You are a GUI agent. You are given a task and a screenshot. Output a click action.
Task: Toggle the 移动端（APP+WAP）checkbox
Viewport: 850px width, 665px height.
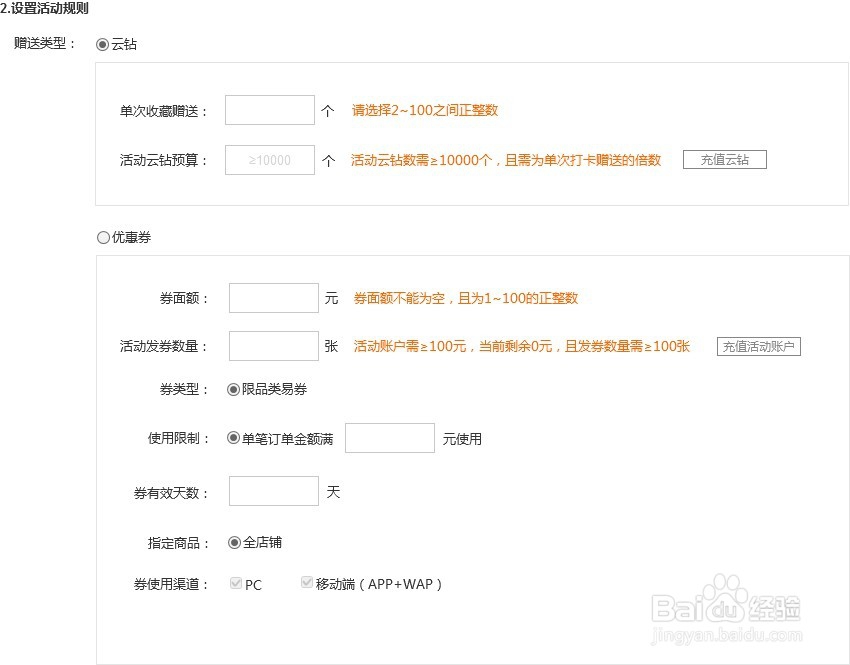[x=307, y=583]
